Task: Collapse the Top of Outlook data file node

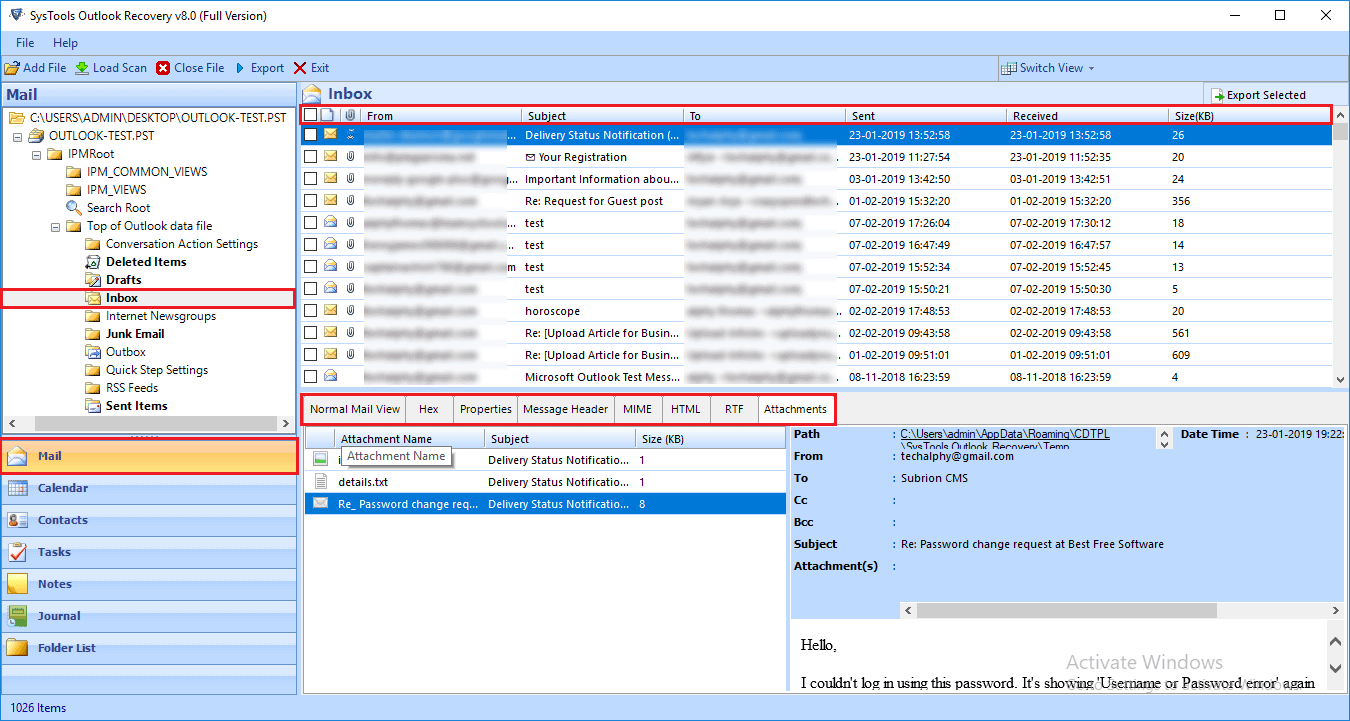Action: click(55, 225)
